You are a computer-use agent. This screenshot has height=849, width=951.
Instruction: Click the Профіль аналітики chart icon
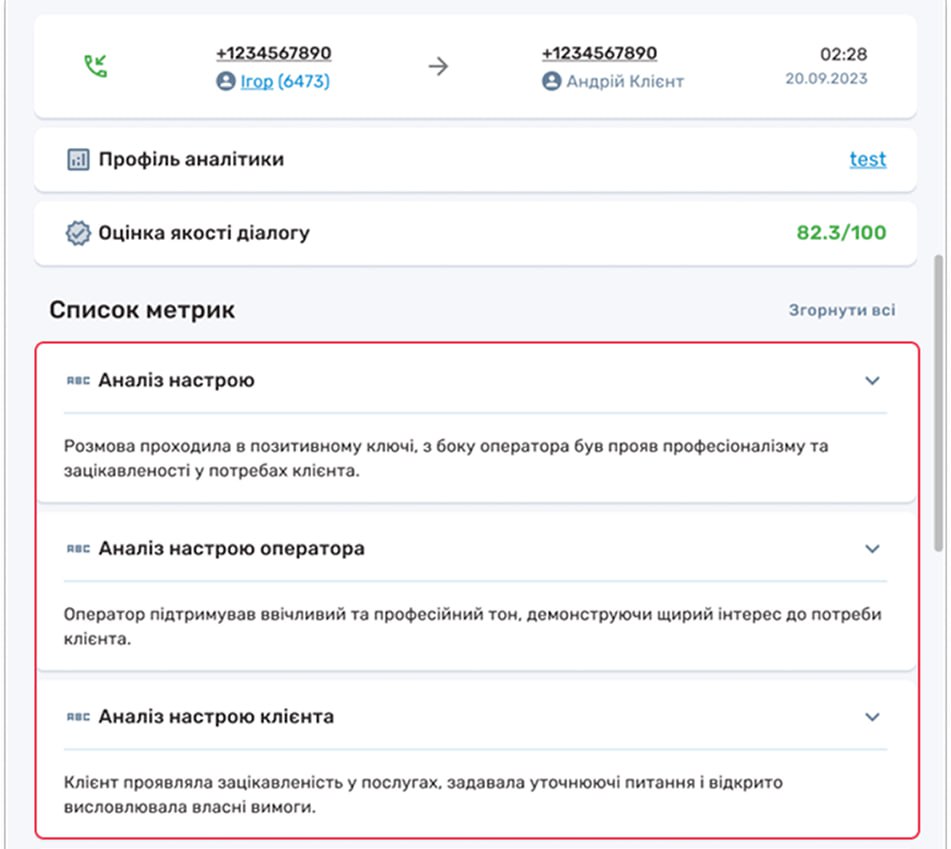78,159
